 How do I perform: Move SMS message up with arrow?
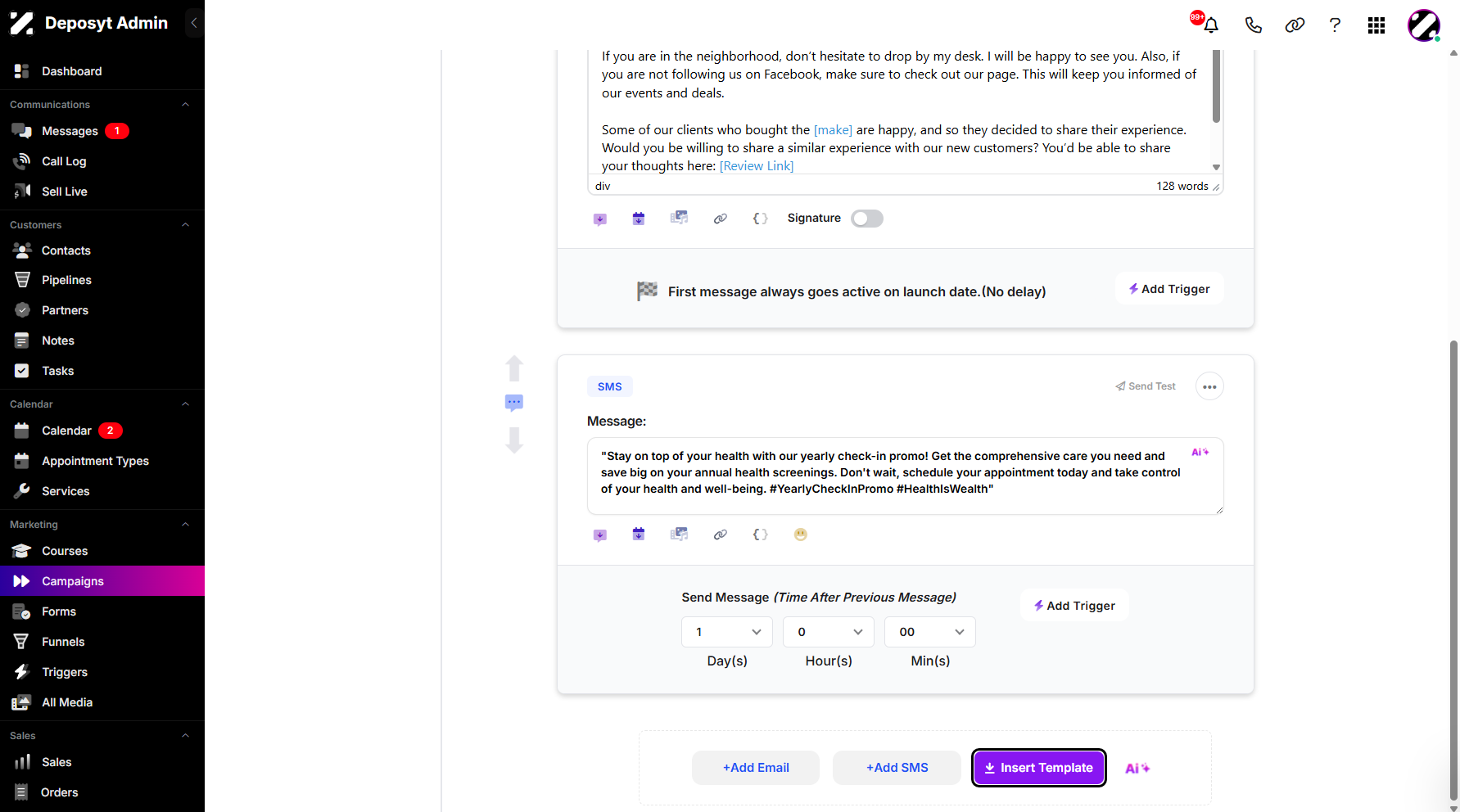514,368
